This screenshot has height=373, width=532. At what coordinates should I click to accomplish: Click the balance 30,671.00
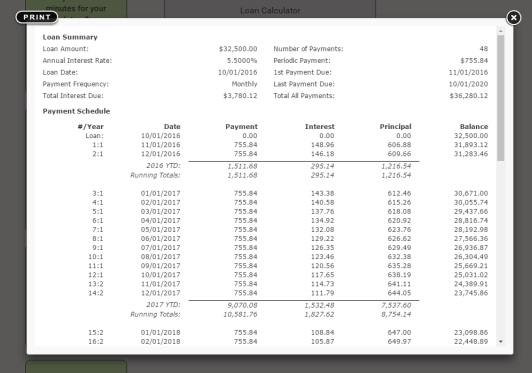[x=471, y=193]
